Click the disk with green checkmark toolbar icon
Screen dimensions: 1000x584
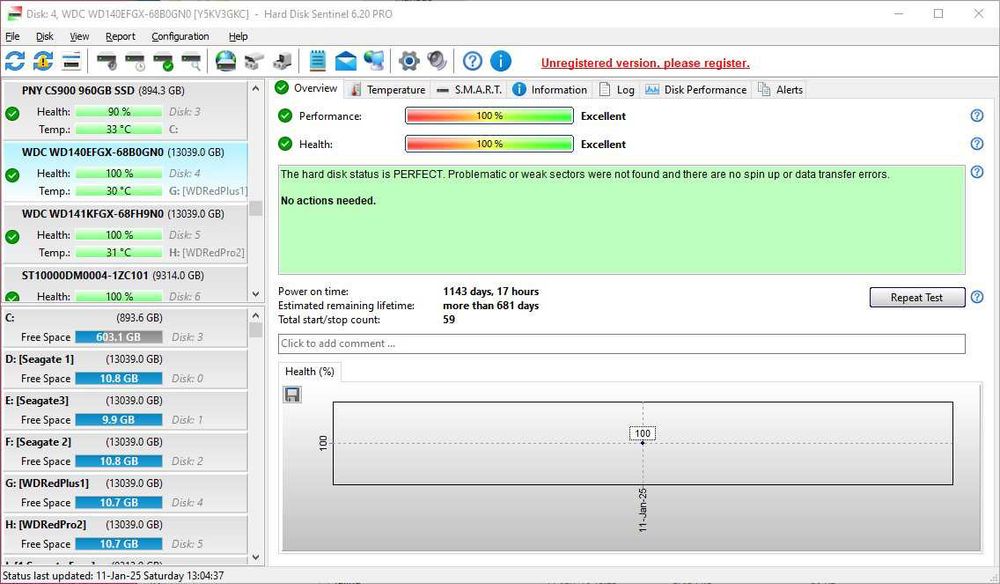pos(163,62)
